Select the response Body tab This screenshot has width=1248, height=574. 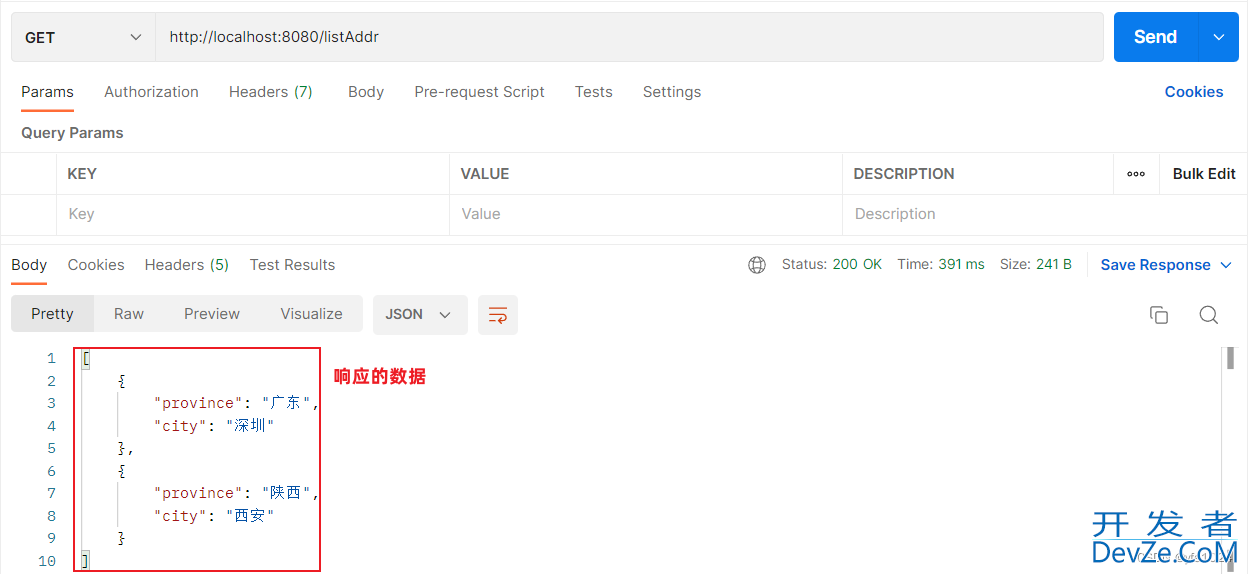coord(29,265)
